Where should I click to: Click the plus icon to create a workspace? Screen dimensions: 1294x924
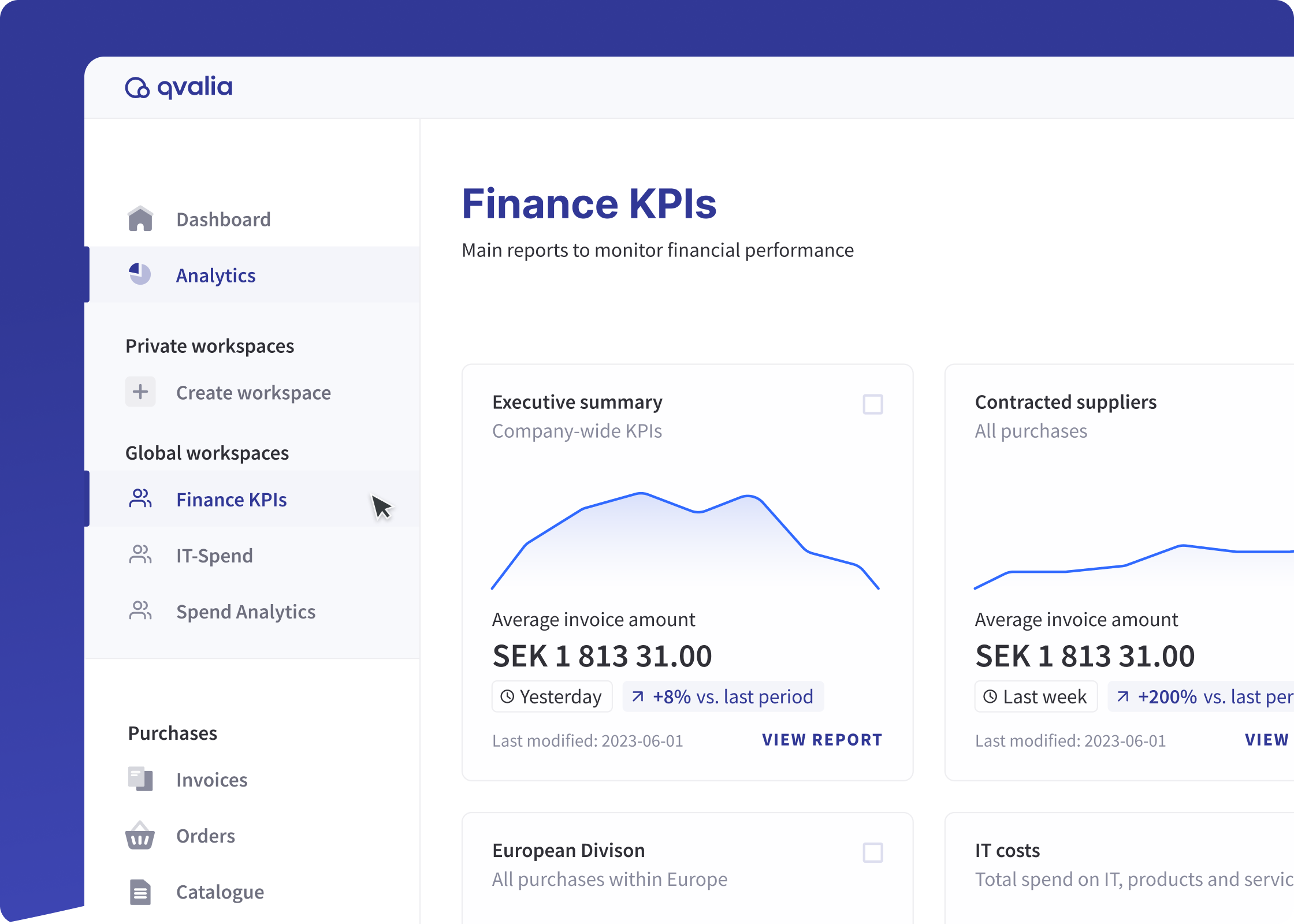click(140, 392)
